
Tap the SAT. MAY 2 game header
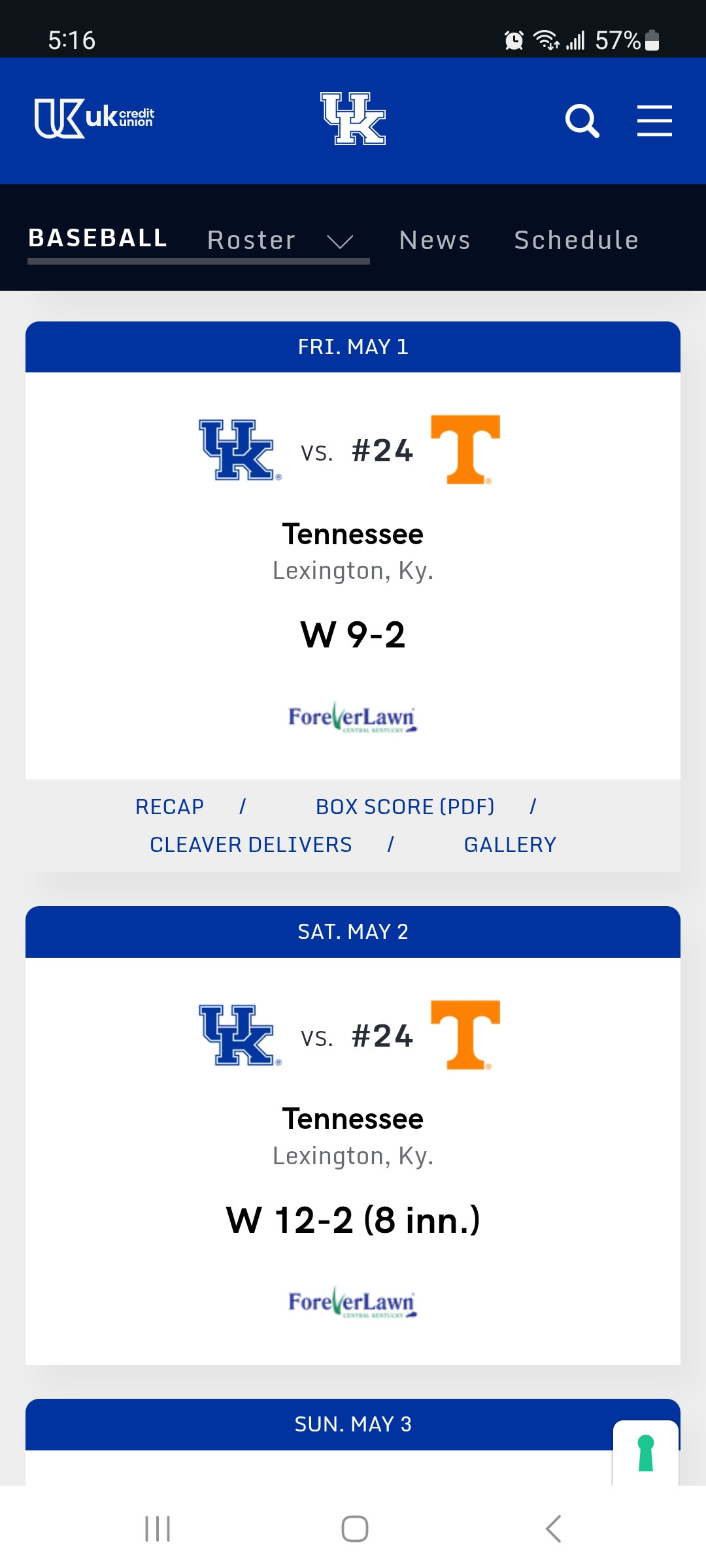coord(353,932)
